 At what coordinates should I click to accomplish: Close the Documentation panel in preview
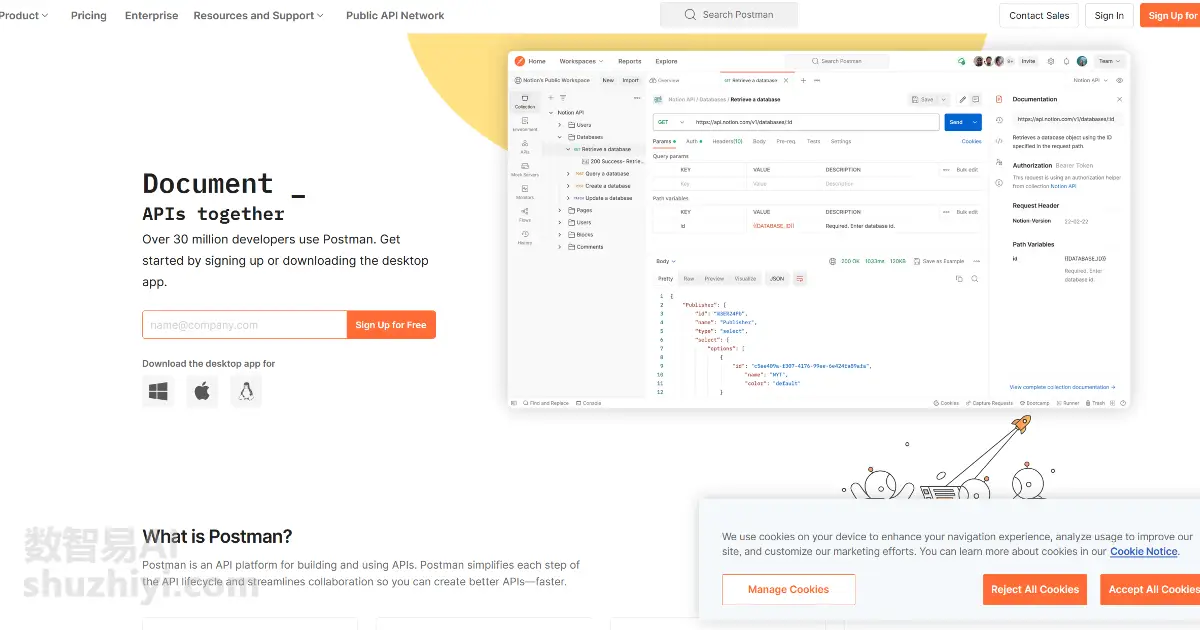point(1119,100)
